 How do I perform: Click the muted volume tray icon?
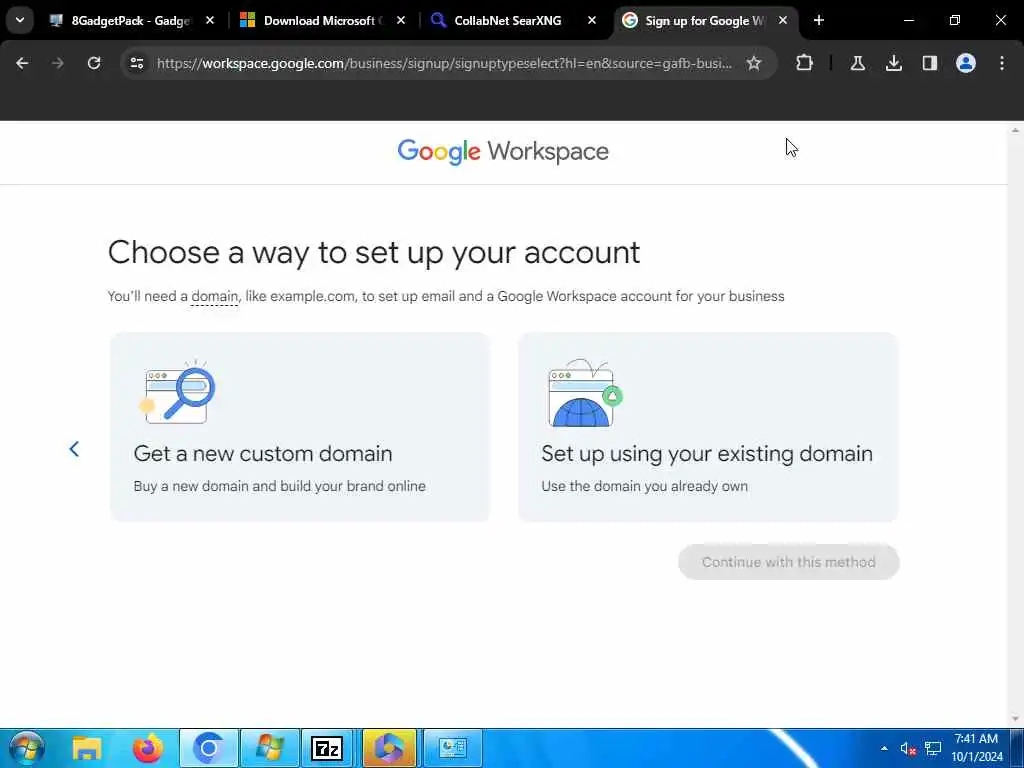tap(908, 748)
